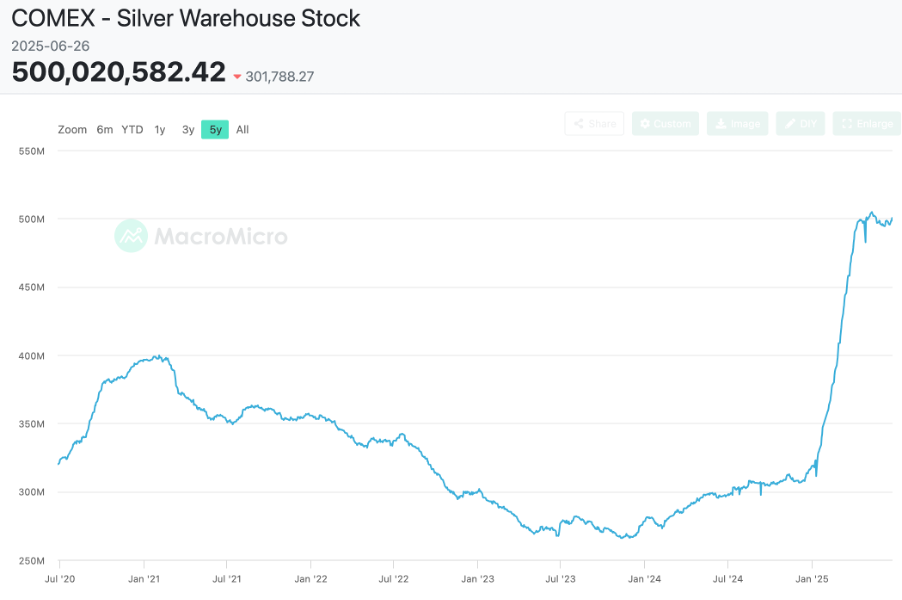
Task: Click the "Jul '20" x-axis label
Action: point(60,579)
